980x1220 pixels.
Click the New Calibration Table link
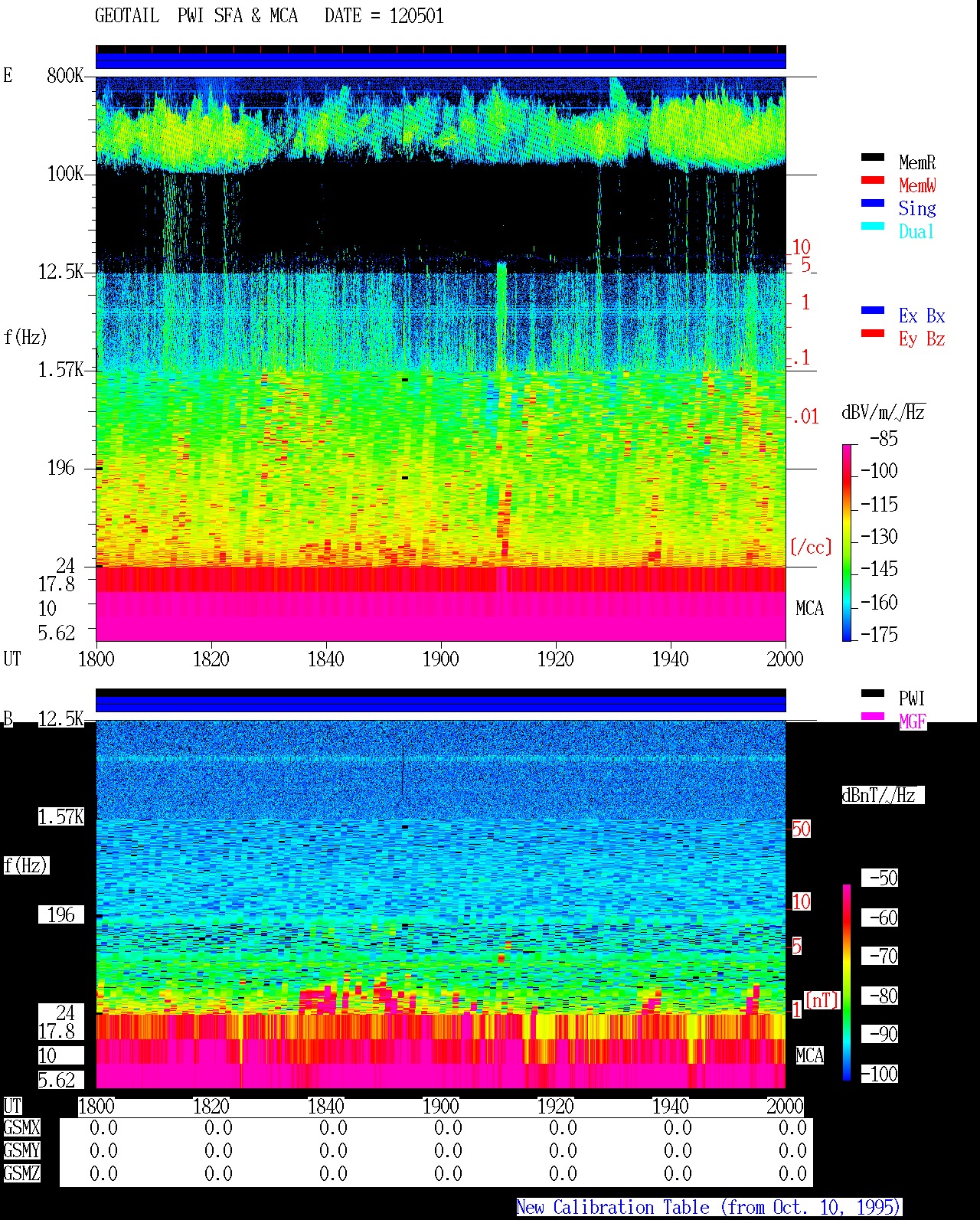[708, 1207]
